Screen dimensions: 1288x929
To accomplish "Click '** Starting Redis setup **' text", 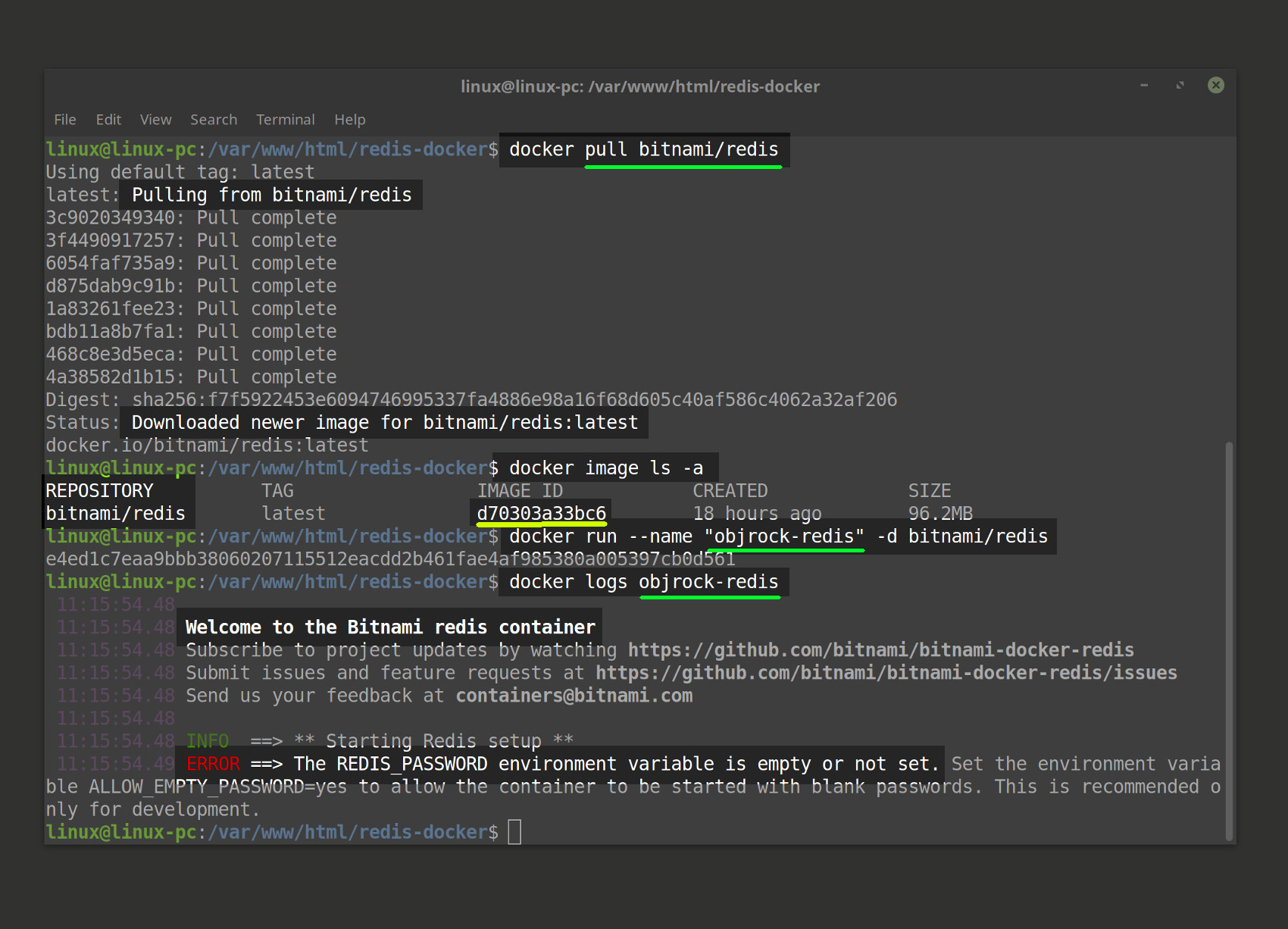I will (433, 740).
